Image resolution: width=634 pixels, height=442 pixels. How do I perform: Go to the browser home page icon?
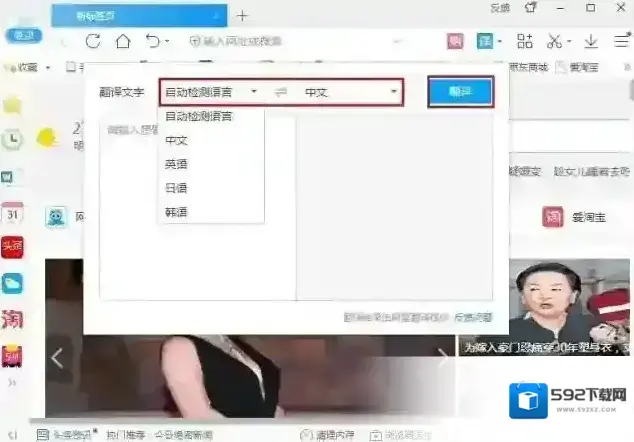point(122,41)
